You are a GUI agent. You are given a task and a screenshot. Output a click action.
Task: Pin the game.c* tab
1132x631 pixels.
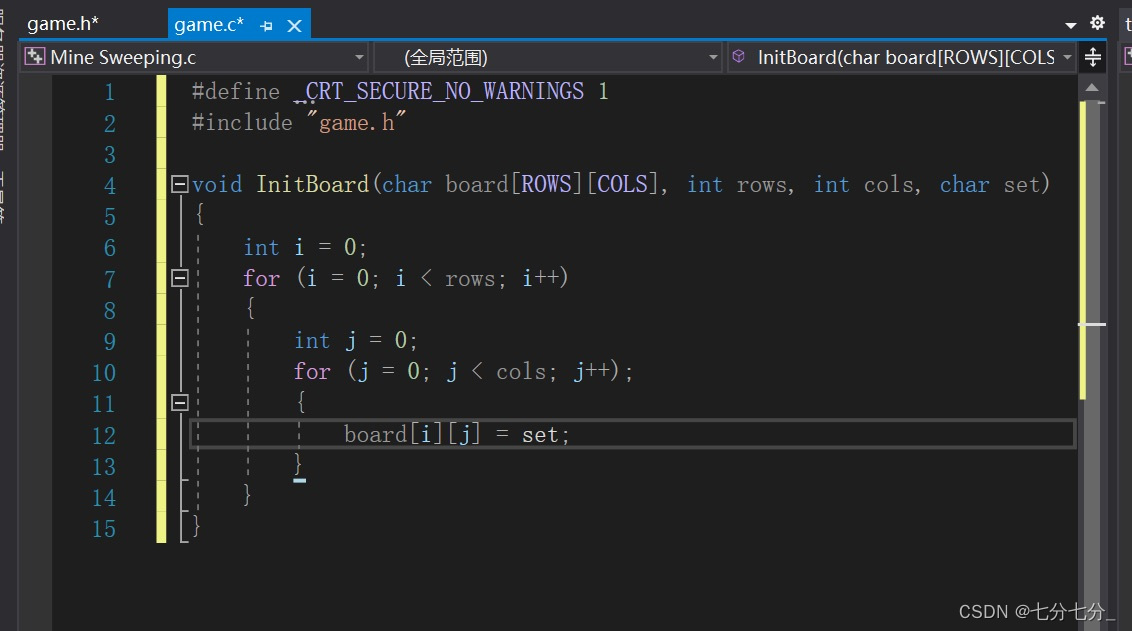266,26
